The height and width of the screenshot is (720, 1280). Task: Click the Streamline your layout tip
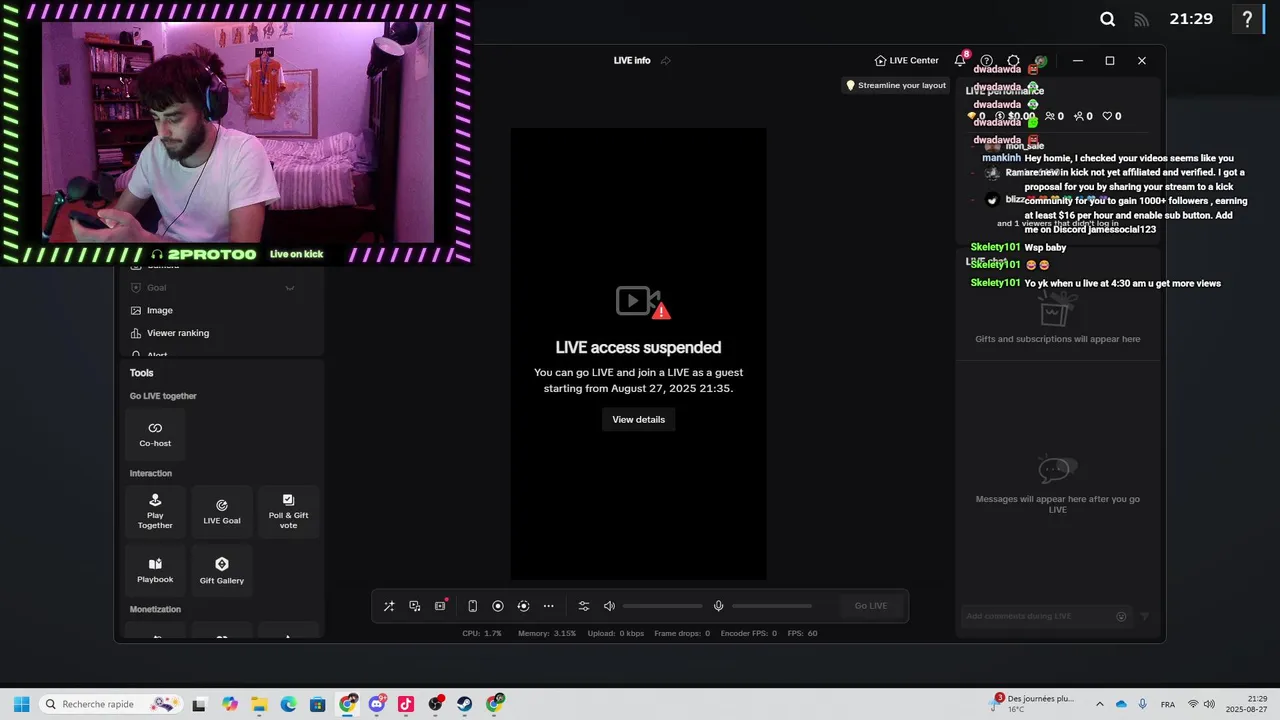(896, 86)
